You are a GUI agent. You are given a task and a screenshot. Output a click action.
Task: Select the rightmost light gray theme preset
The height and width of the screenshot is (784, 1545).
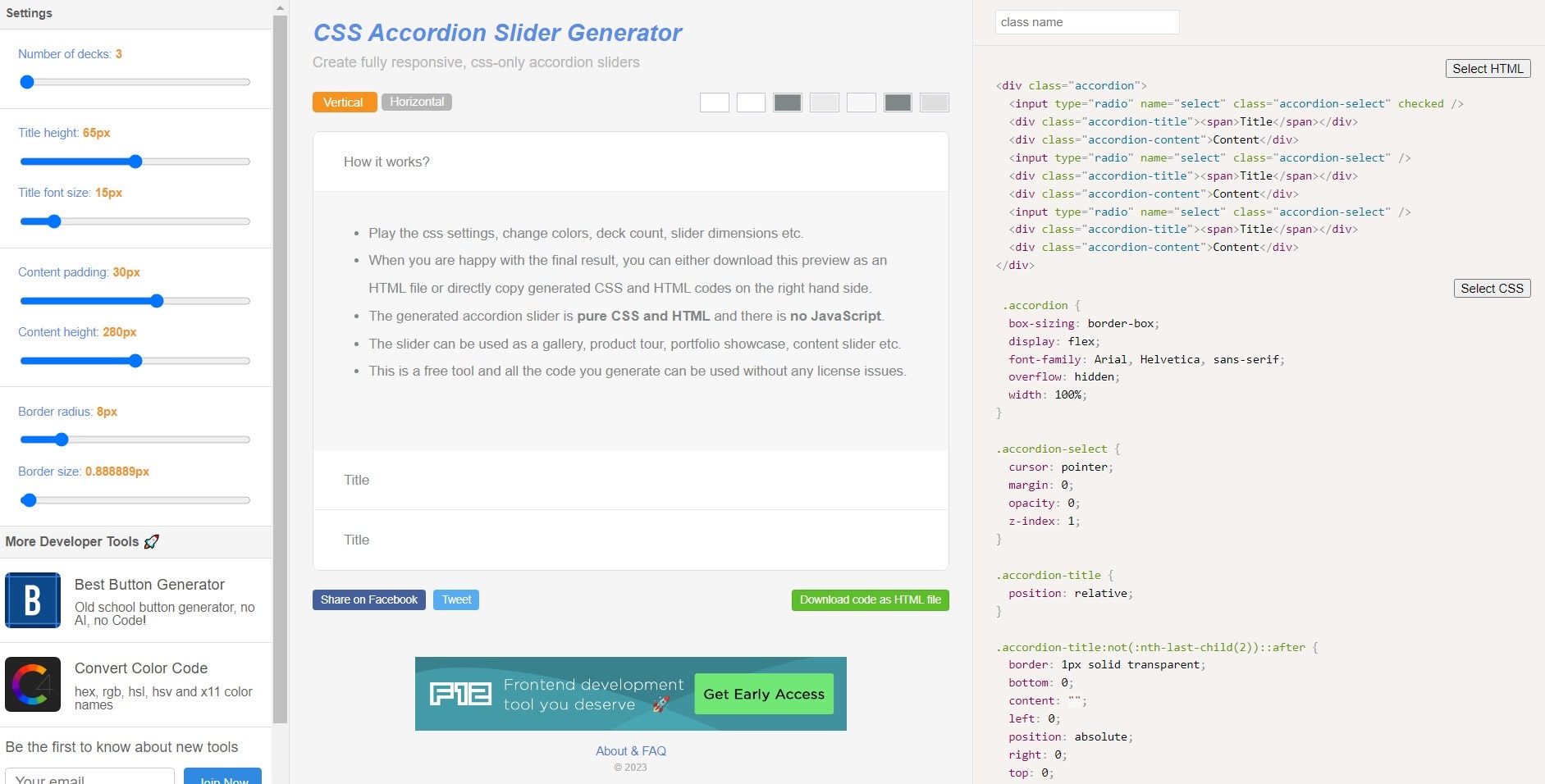click(x=934, y=103)
